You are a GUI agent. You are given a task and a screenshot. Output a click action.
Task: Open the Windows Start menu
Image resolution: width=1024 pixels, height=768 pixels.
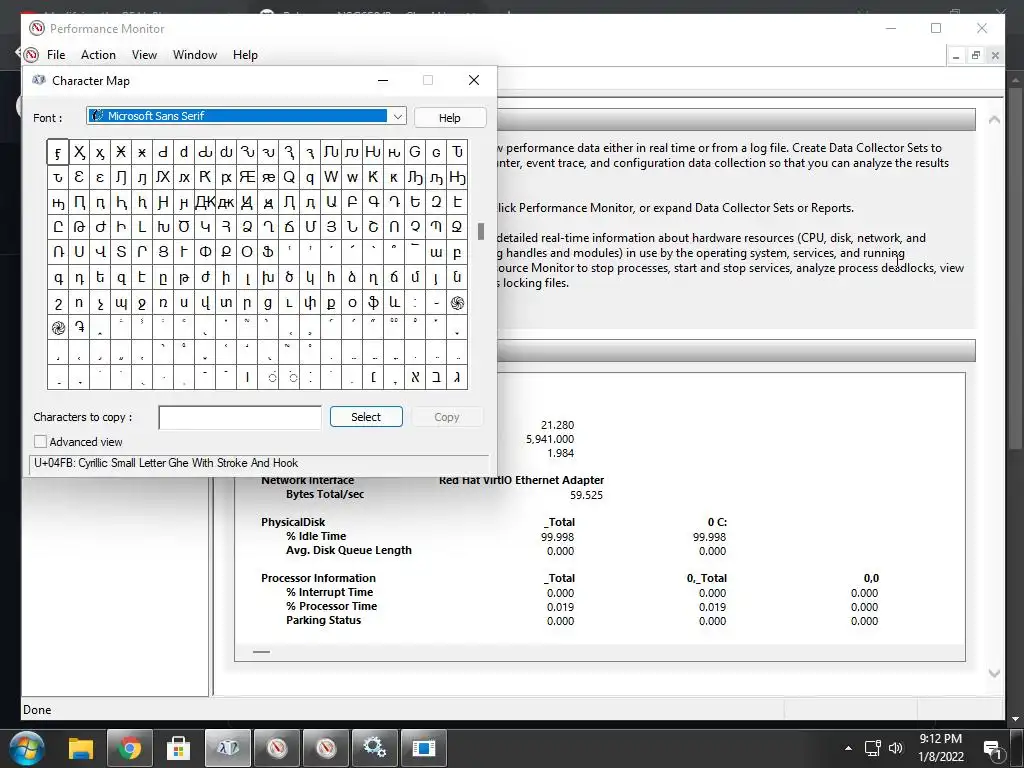(27, 747)
